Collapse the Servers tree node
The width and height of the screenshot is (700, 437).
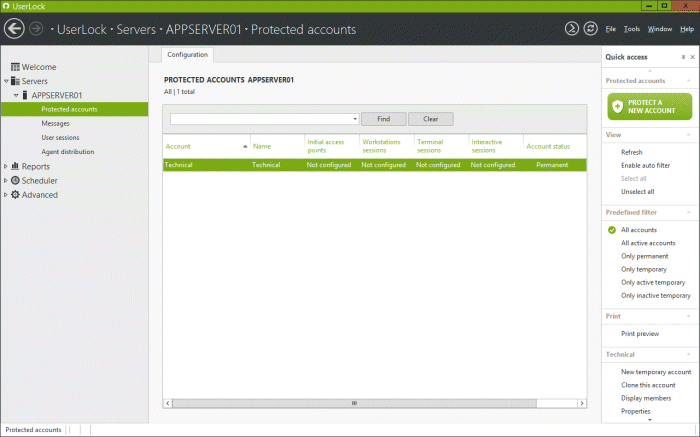pos(5,81)
